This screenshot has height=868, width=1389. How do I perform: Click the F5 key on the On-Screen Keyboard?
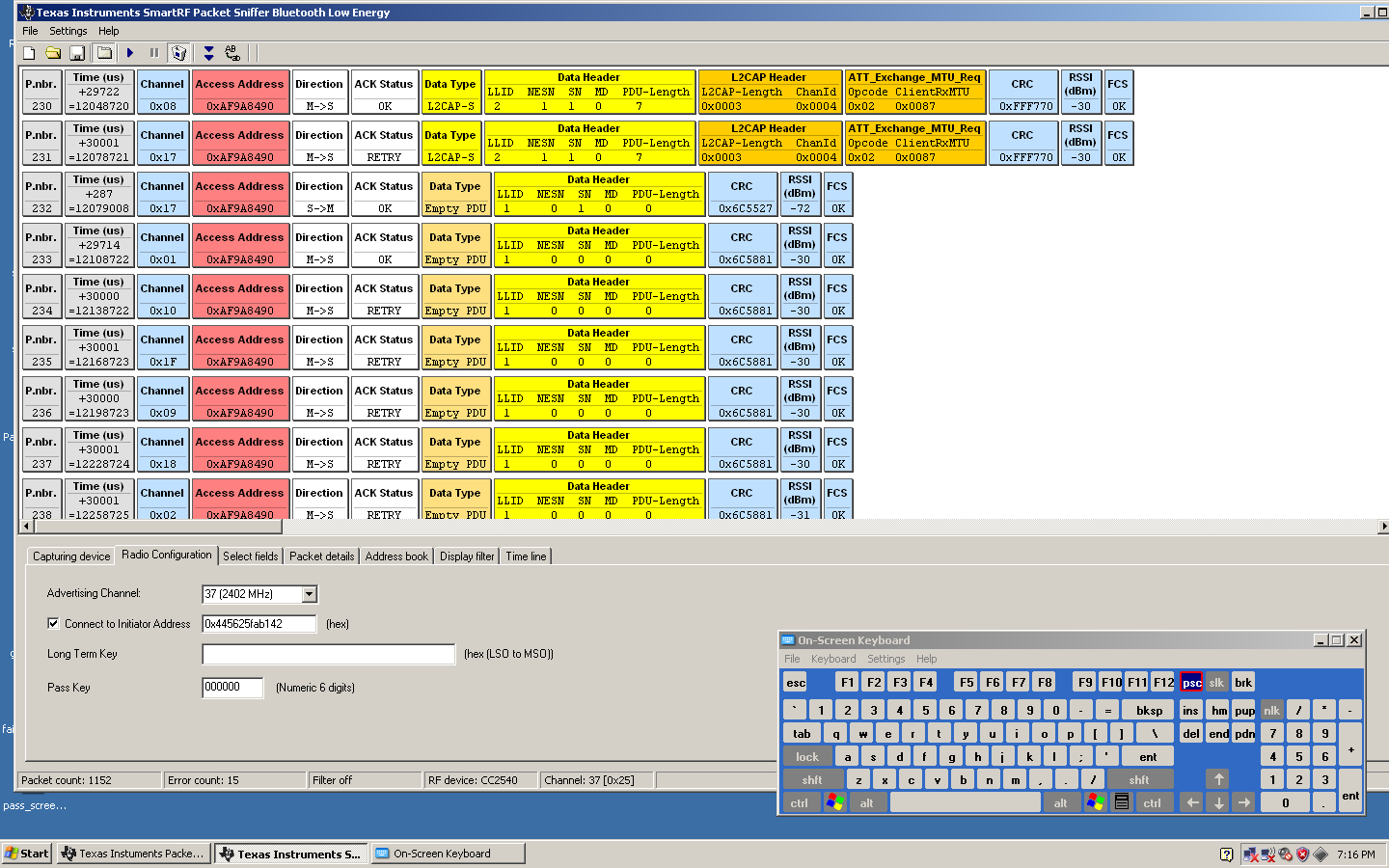tap(967, 683)
